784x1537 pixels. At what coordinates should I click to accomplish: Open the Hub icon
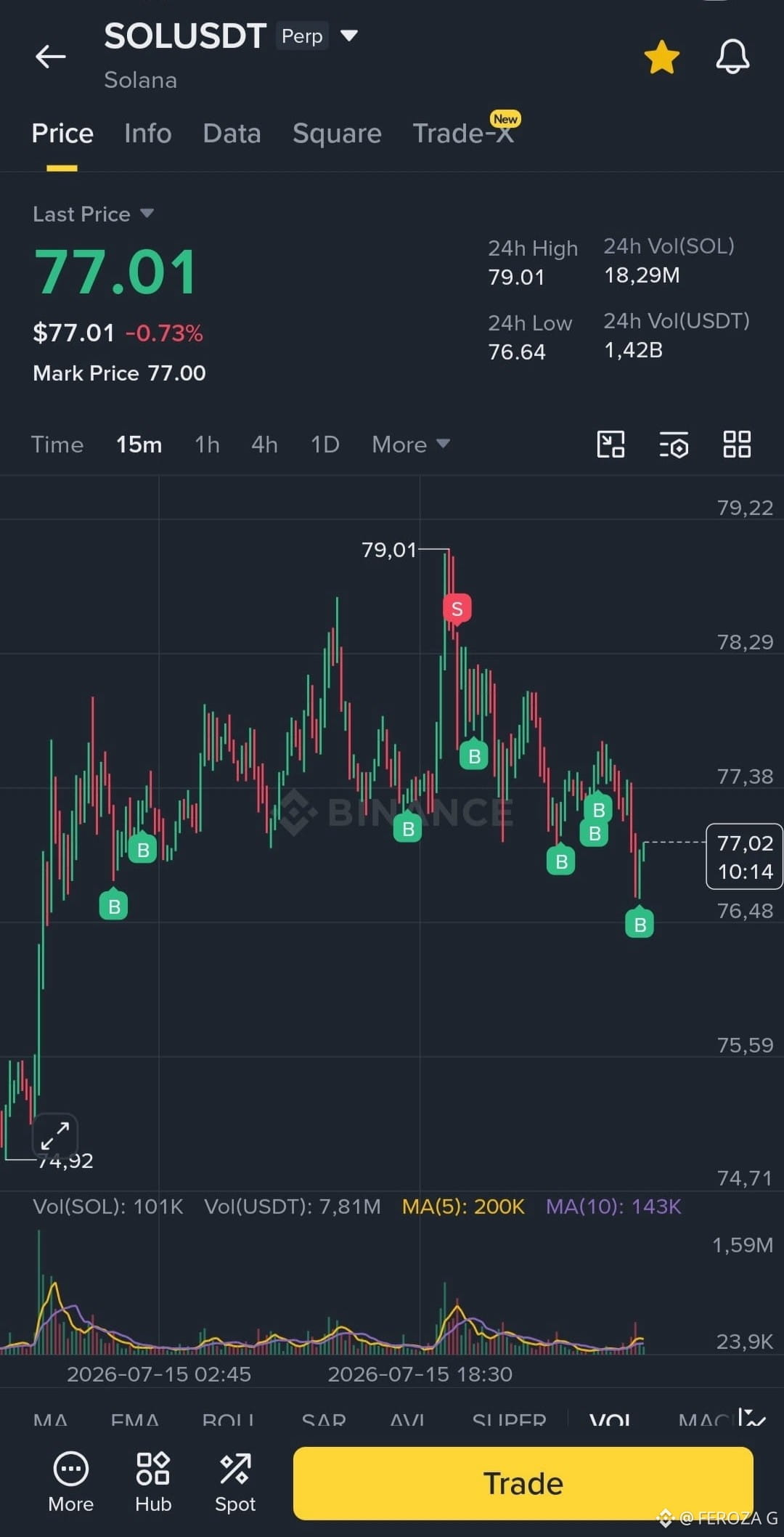(153, 1482)
